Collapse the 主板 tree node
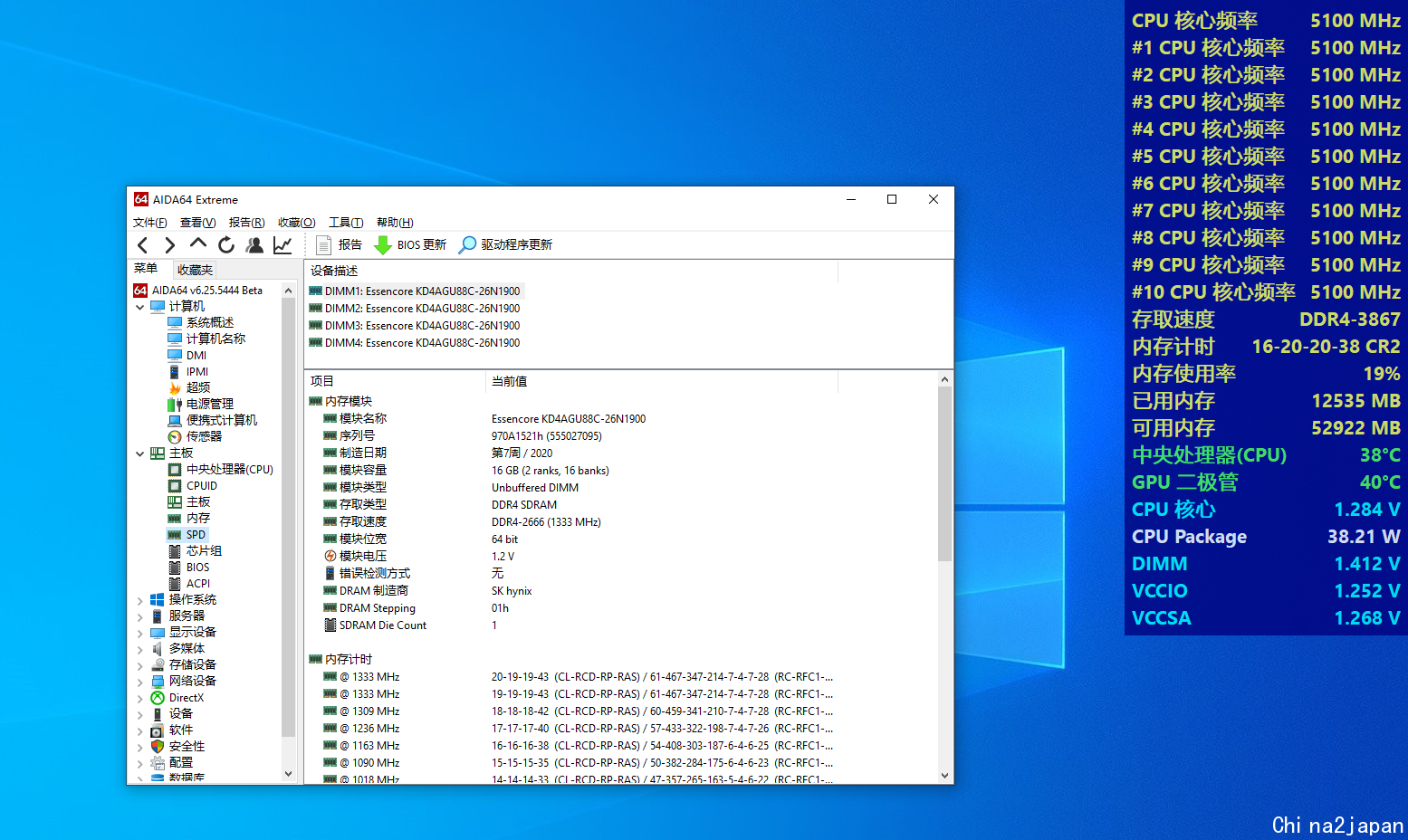This screenshot has height=840, width=1408. [140, 453]
